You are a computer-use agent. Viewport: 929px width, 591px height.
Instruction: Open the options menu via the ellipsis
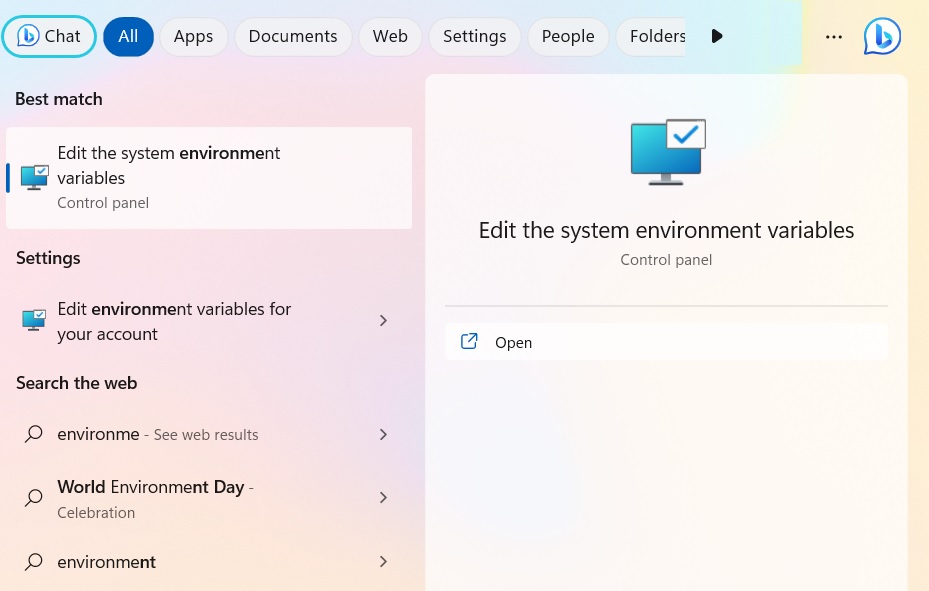[x=834, y=36]
